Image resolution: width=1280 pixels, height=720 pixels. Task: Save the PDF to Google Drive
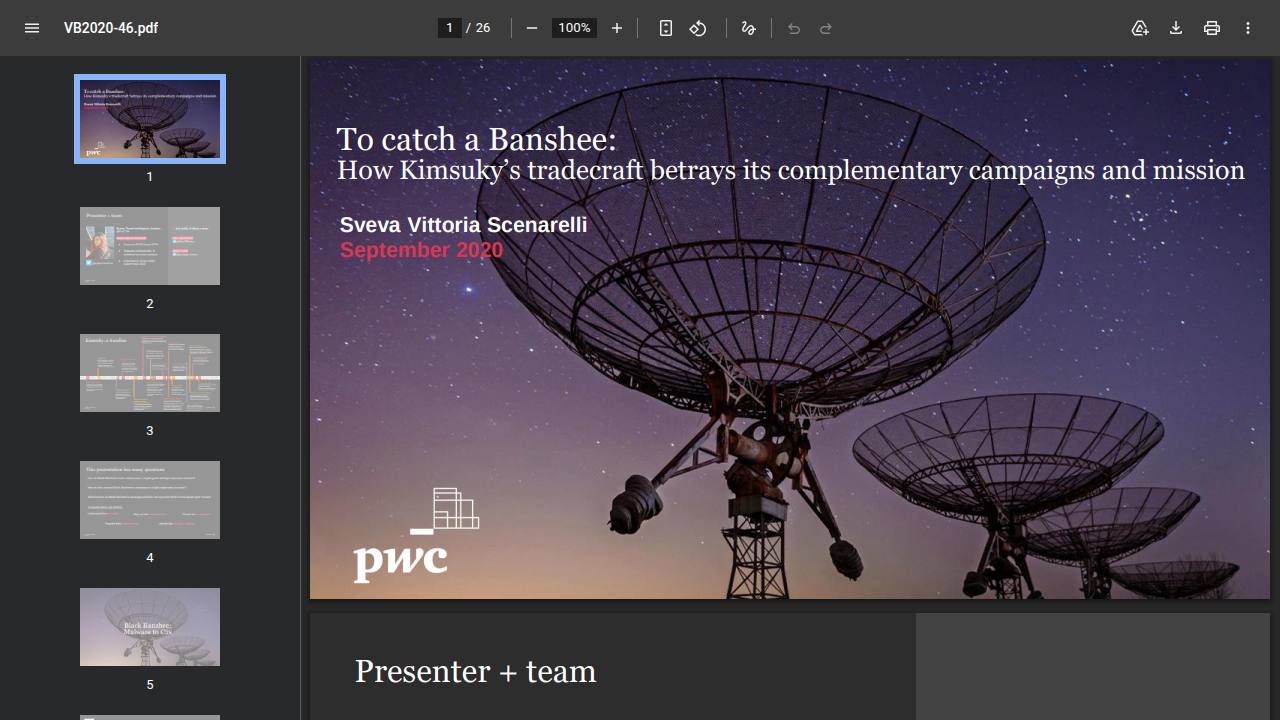[x=1140, y=28]
